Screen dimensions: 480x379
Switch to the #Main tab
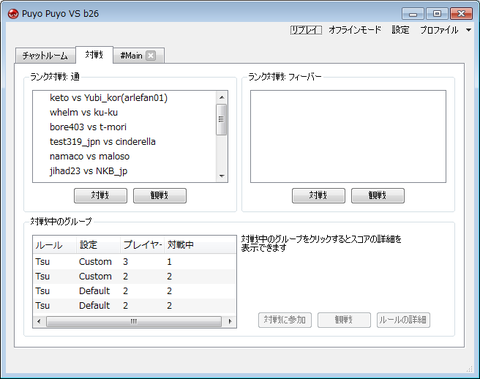click(x=131, y=55)
